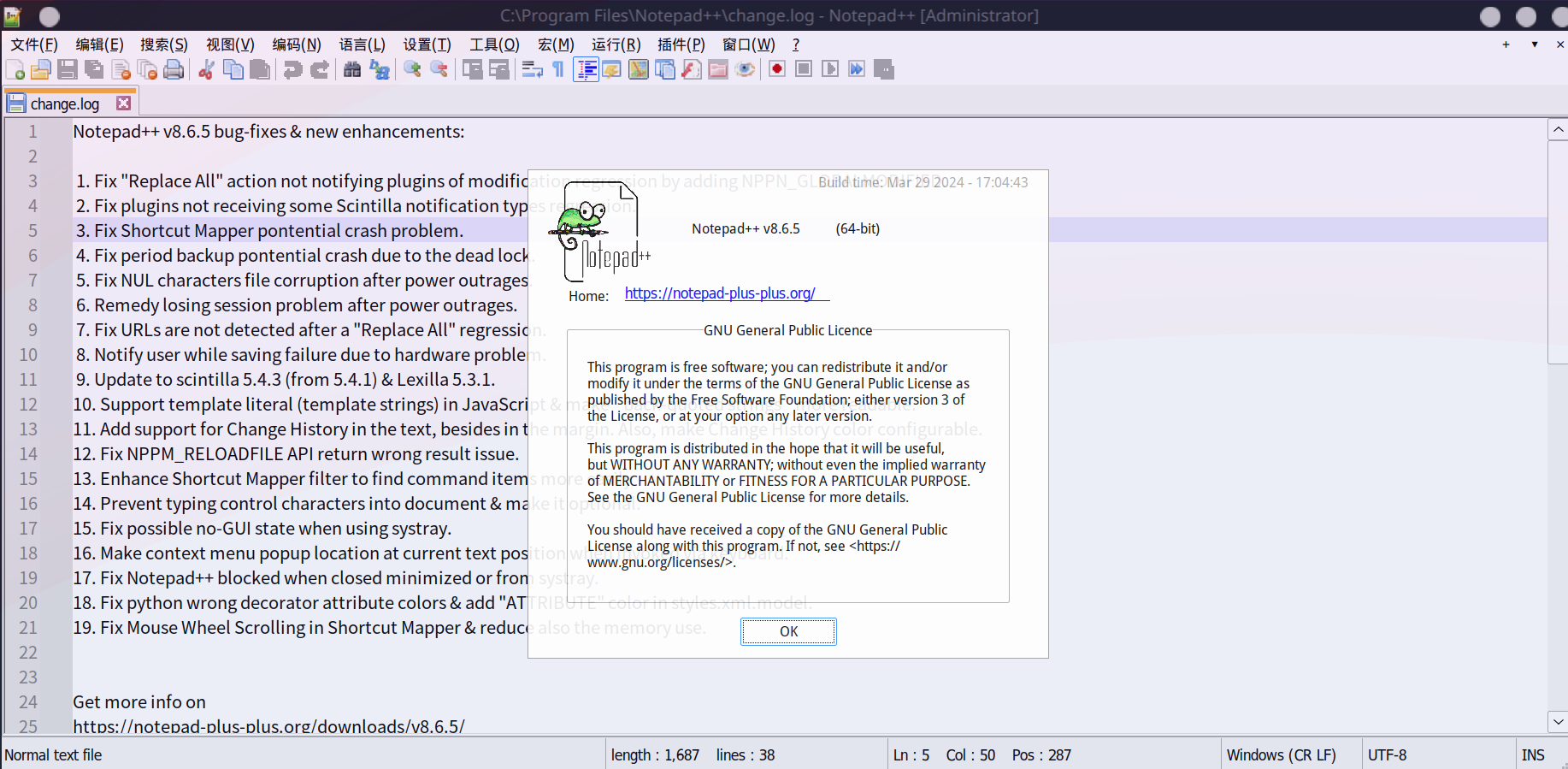
Task: Open the ? help menu
Action: click(x=796, y=44)
